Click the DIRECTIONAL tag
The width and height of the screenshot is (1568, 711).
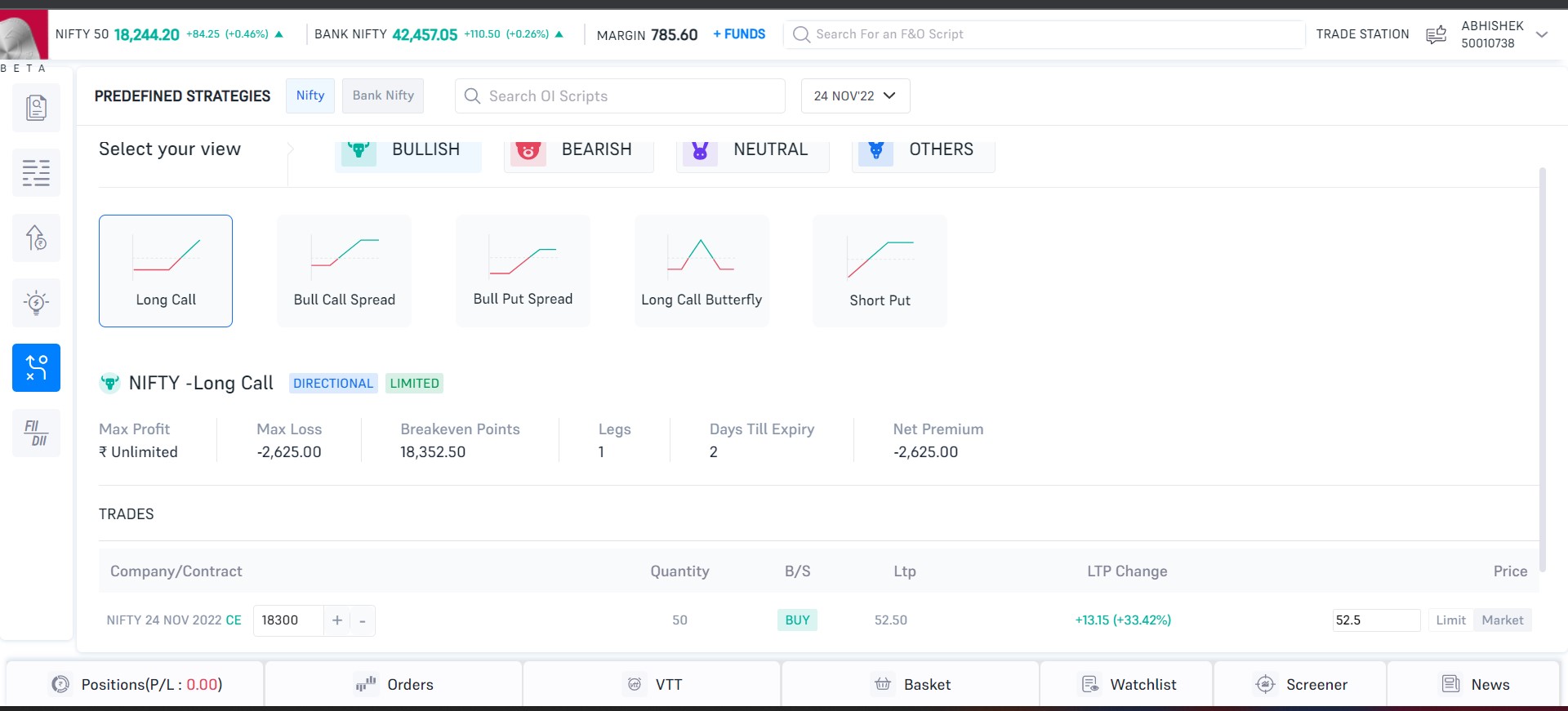click(x=333, y=384)
